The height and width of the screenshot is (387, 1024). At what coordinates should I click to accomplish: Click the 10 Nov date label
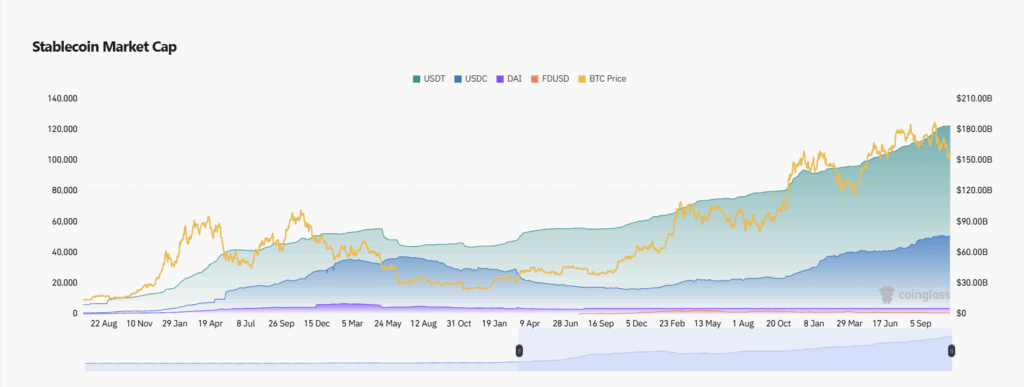click(139, 324)
